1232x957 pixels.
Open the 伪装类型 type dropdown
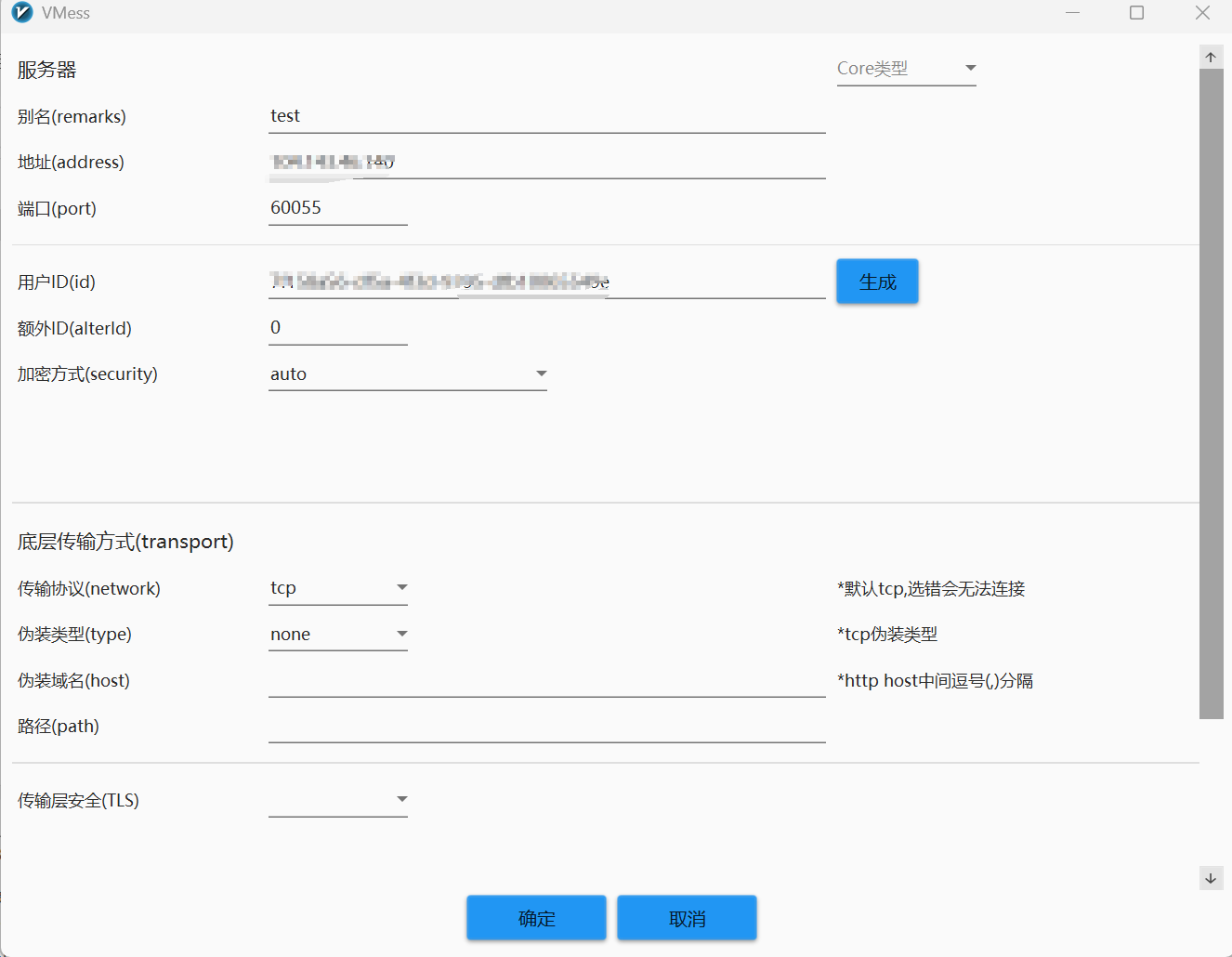(338, 635)
